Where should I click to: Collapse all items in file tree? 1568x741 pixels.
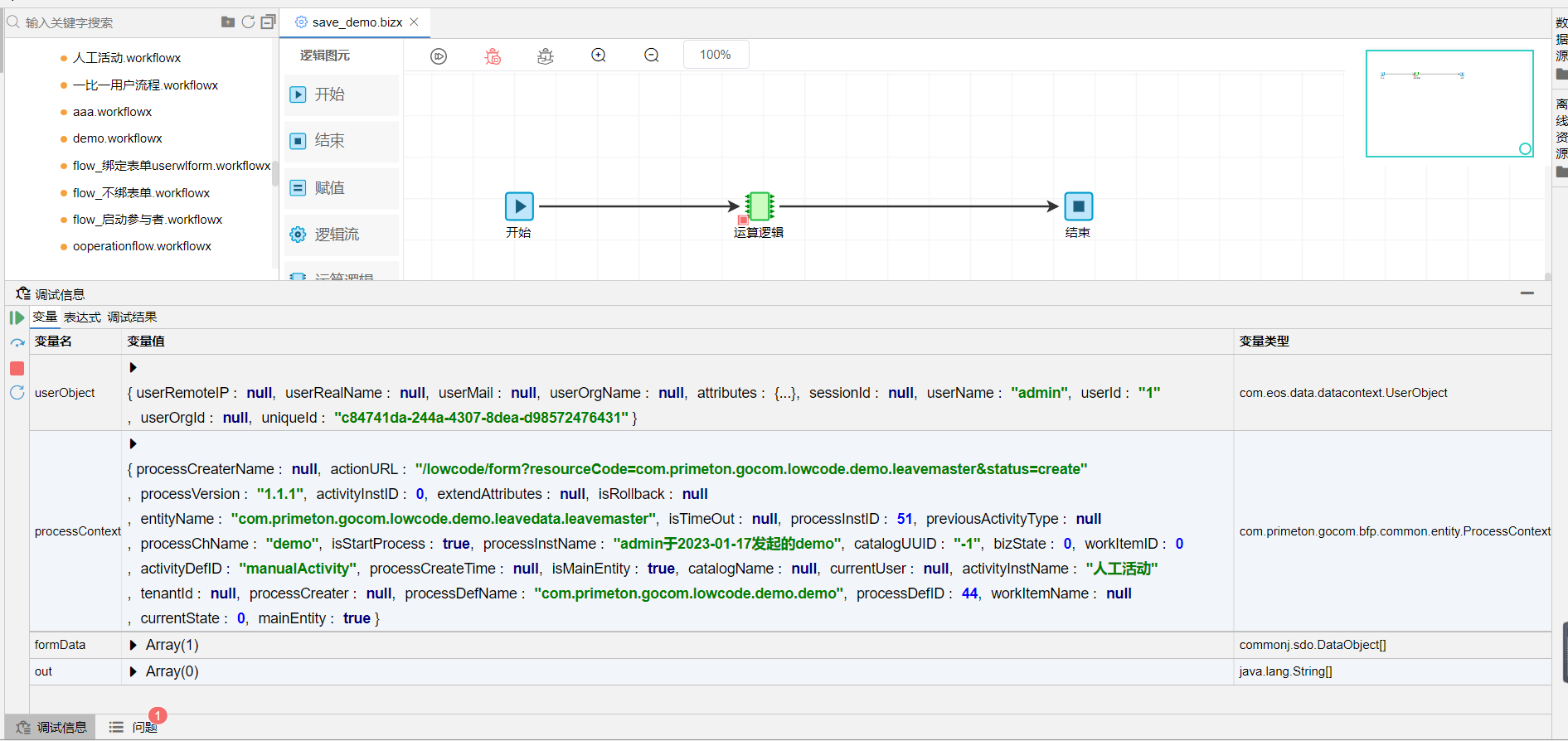(x=268, y=22)
